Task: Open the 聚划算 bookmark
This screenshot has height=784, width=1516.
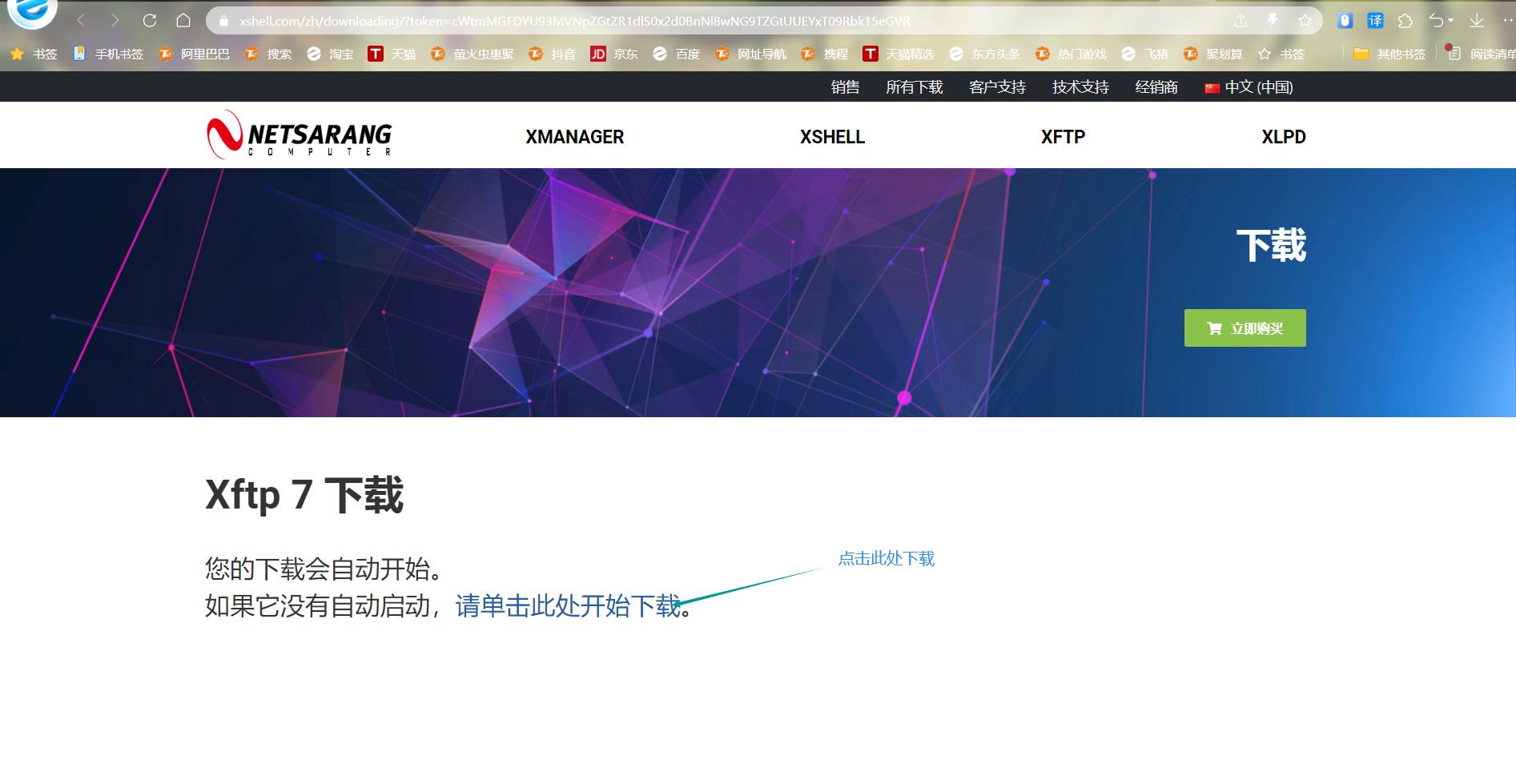Action: [1213, 54]
